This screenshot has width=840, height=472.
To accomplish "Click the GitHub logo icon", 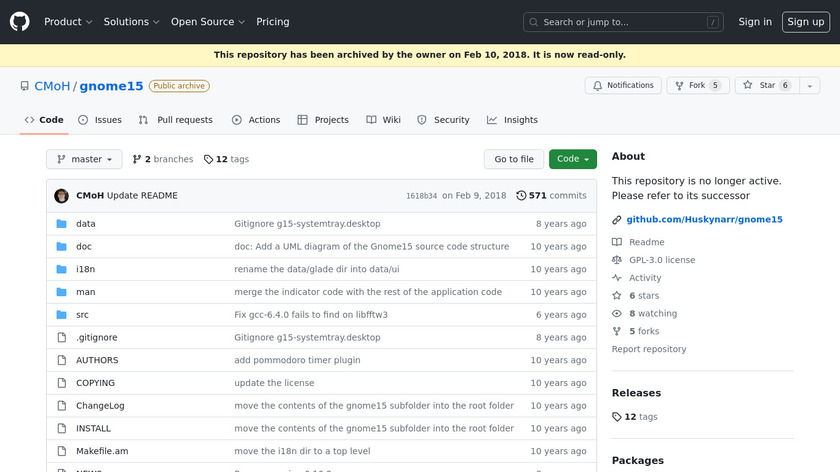I will [20, 21].
